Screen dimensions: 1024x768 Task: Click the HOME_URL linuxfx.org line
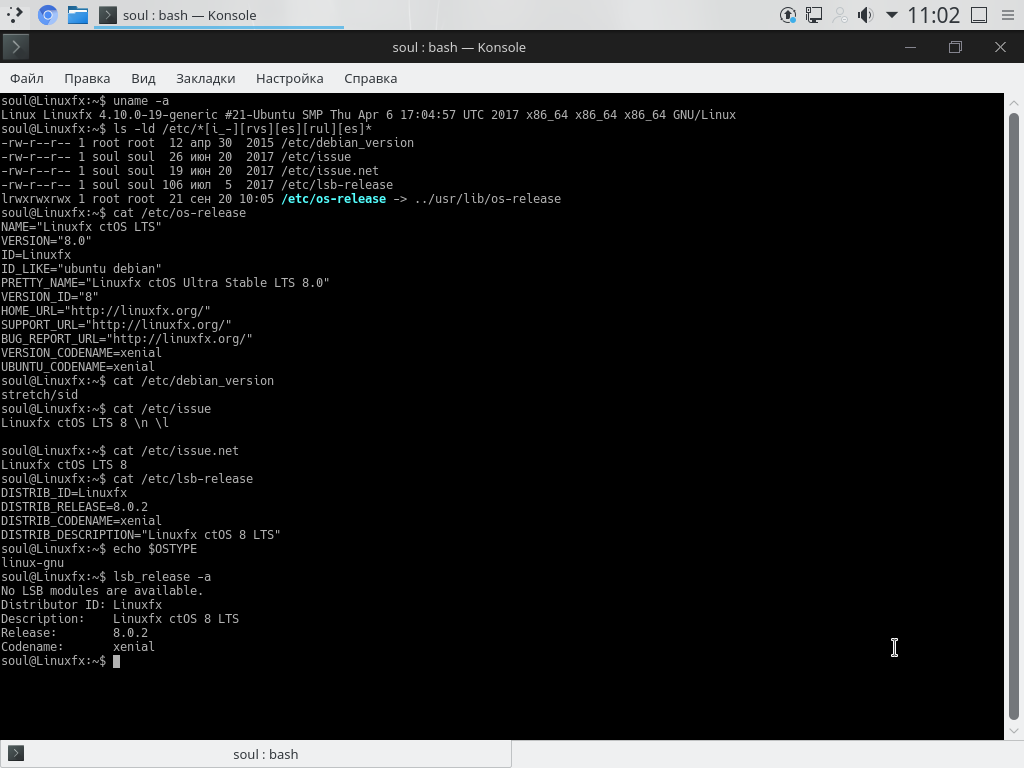click(106, 311)
